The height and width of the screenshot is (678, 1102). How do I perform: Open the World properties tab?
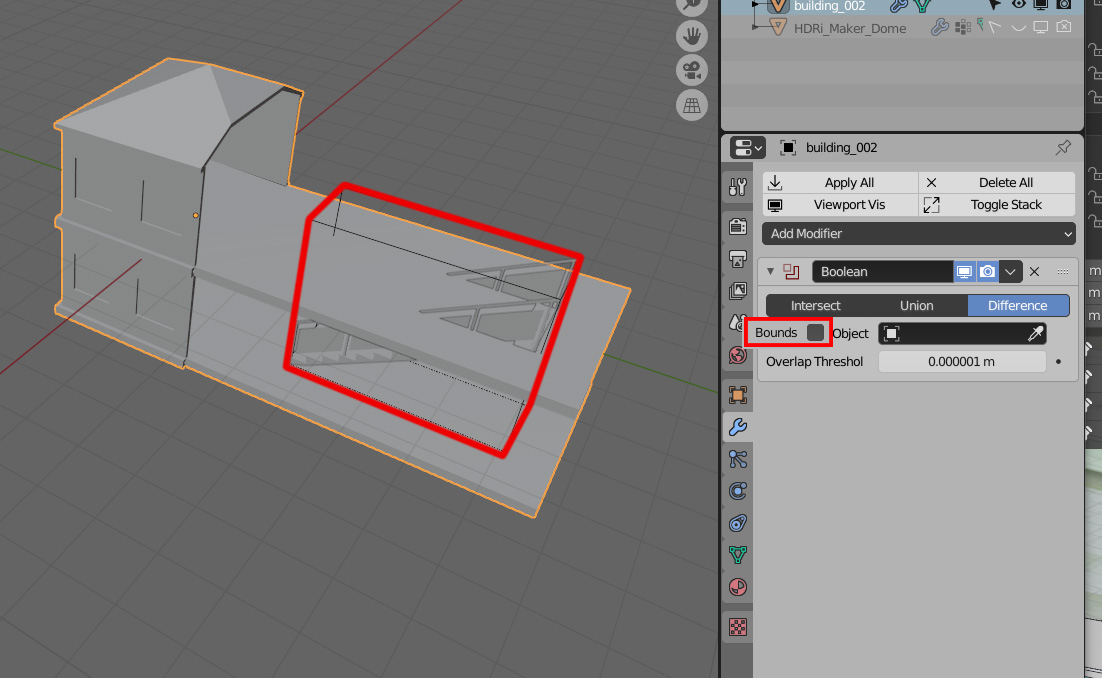[737, 355]
